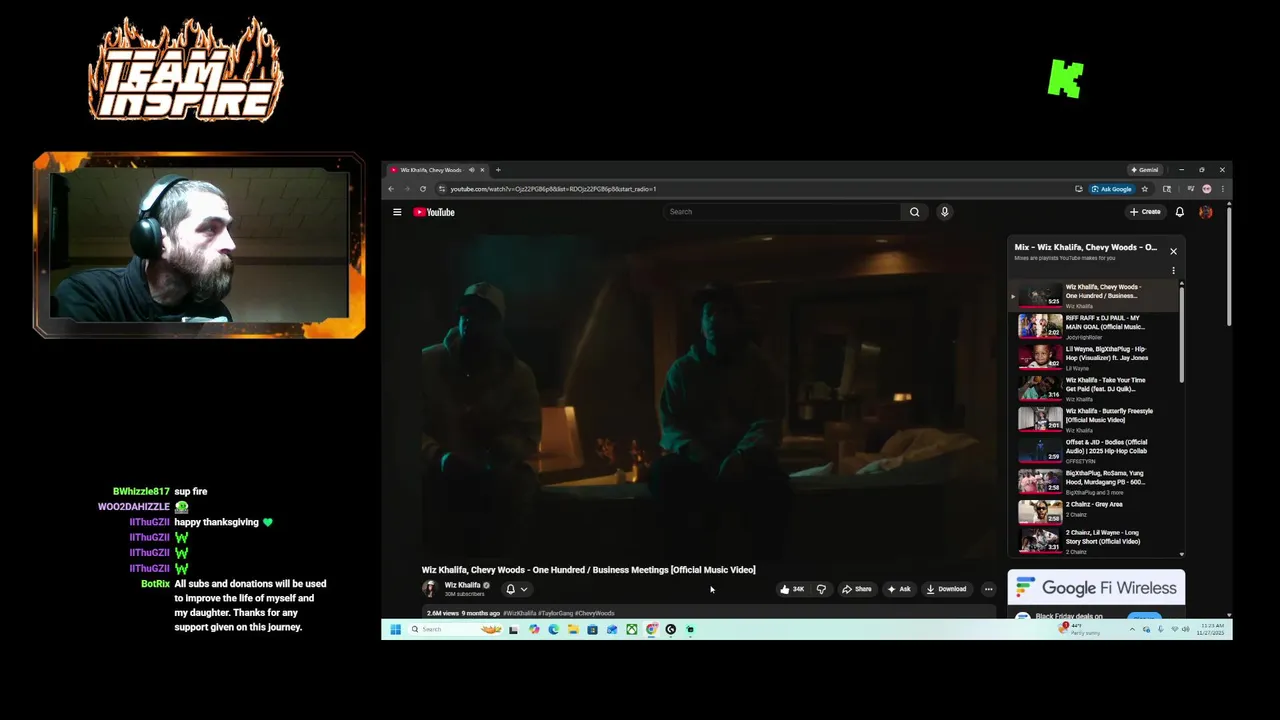Open Microsoft Edge from taskbar
The image size is (1280, 720).
(x=553, y=629)
